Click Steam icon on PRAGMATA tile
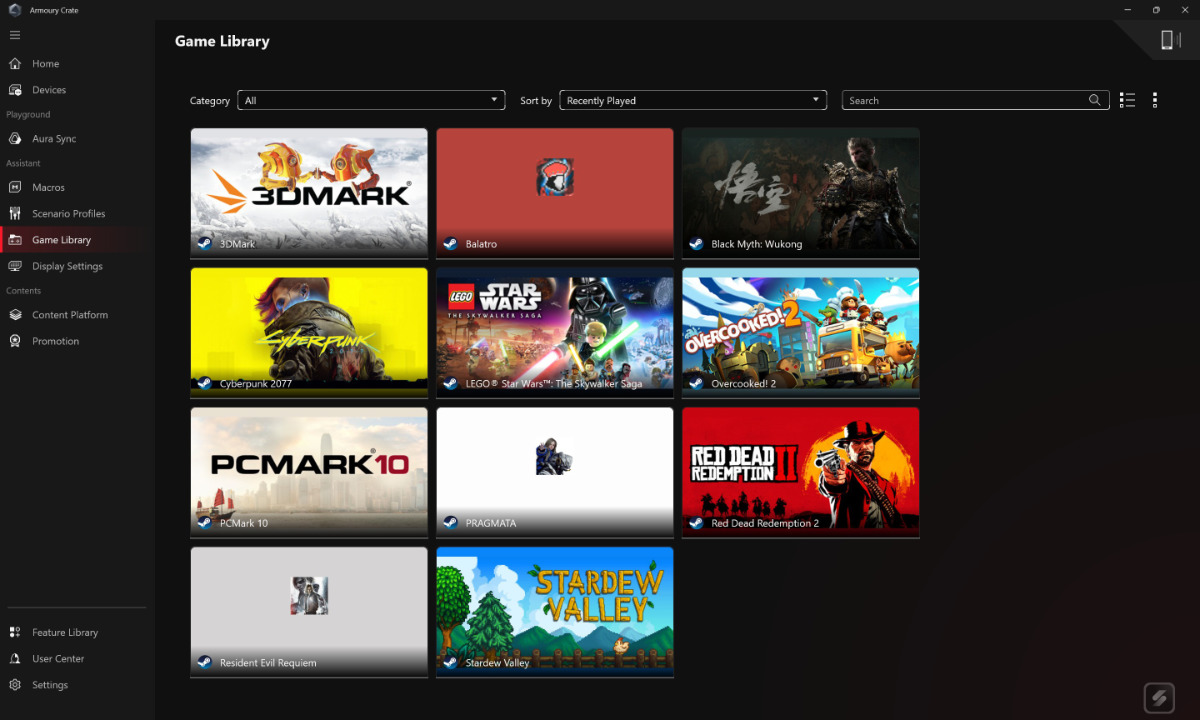The image size is (1200, 720). pos(450,523)
